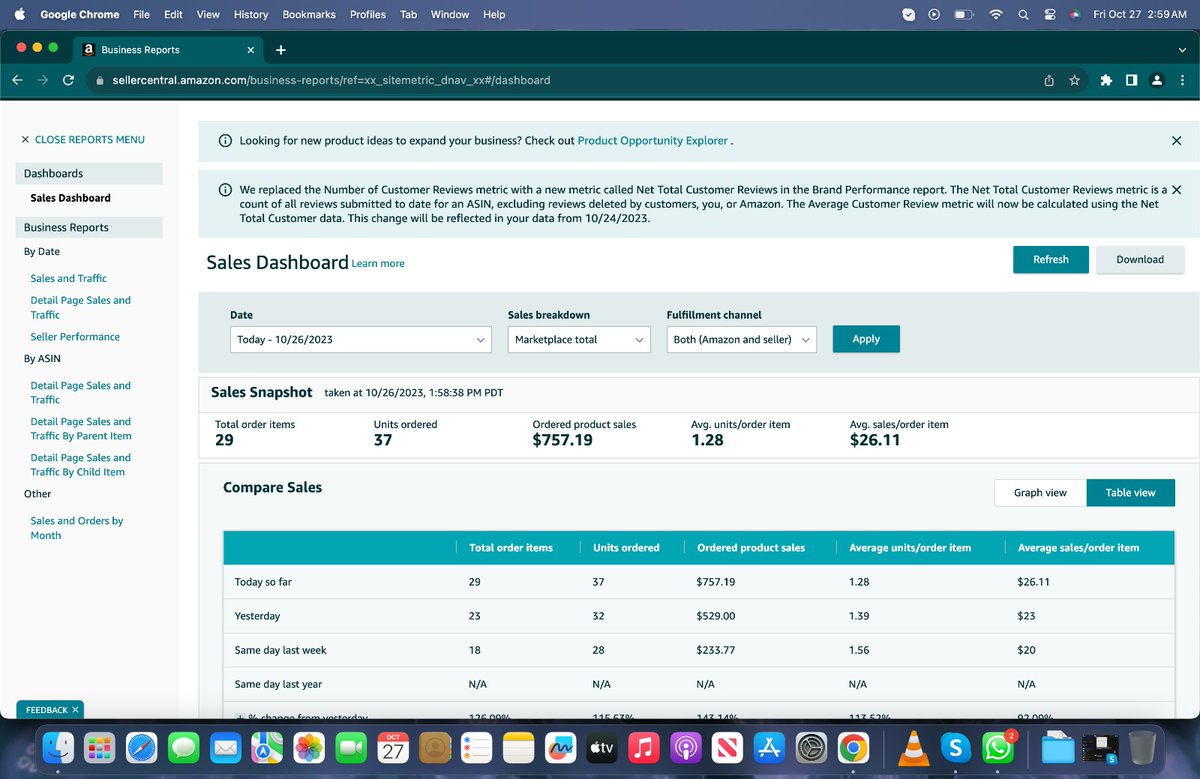Open Control Center in menu bar
Viewport: 1200px width, 779px height.
(x=1050, y=15)
